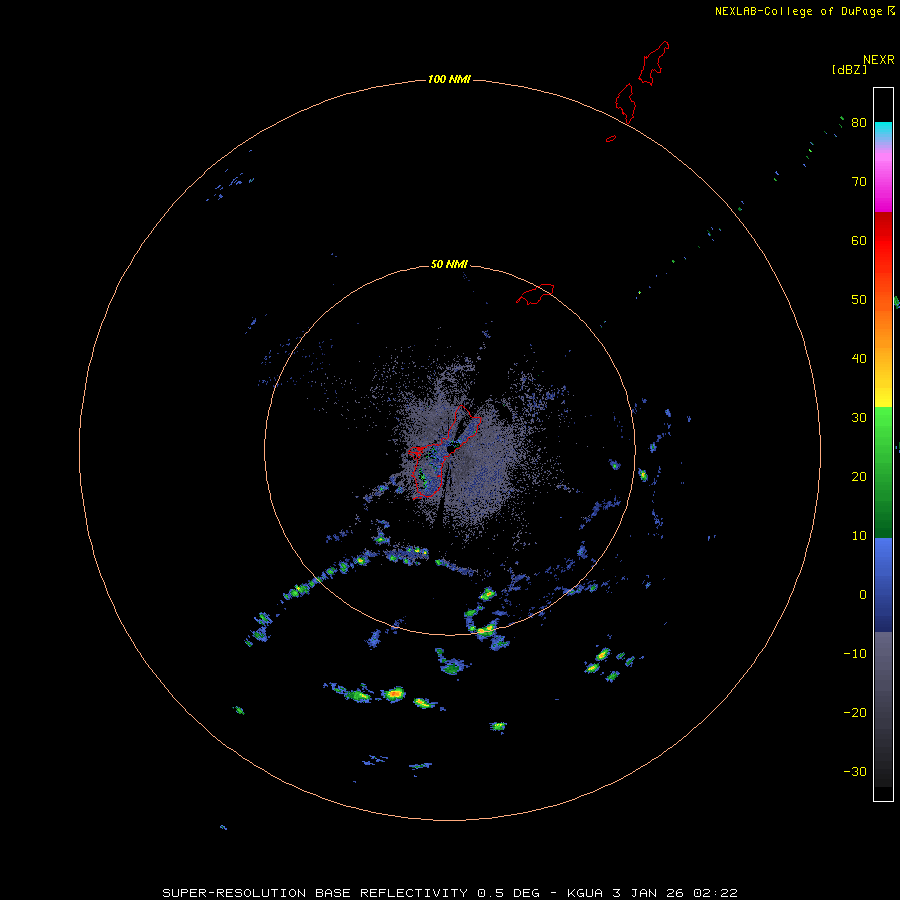Click the 40 value on the dBZ scale
The image size is (900, 900).
[859, 359]
